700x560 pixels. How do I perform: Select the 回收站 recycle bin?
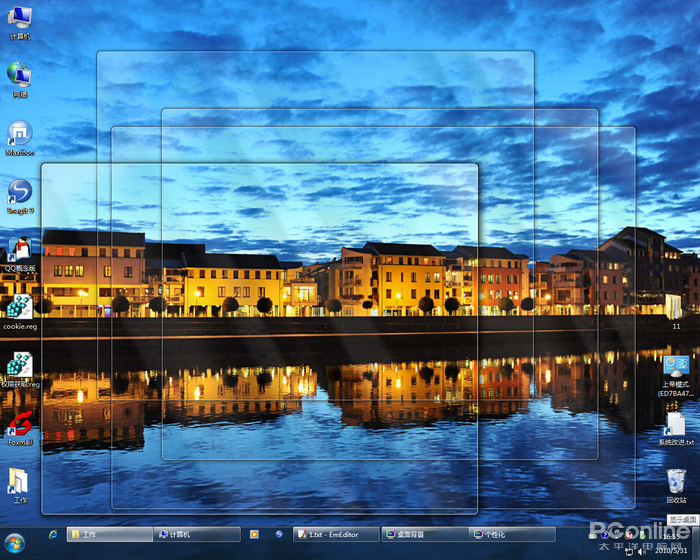(x=676, y=486)
